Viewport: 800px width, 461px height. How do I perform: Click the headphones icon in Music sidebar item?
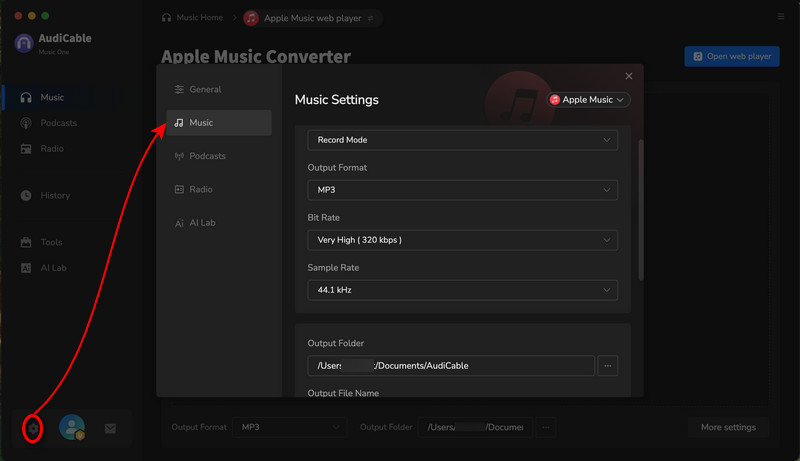coord(26,97)
